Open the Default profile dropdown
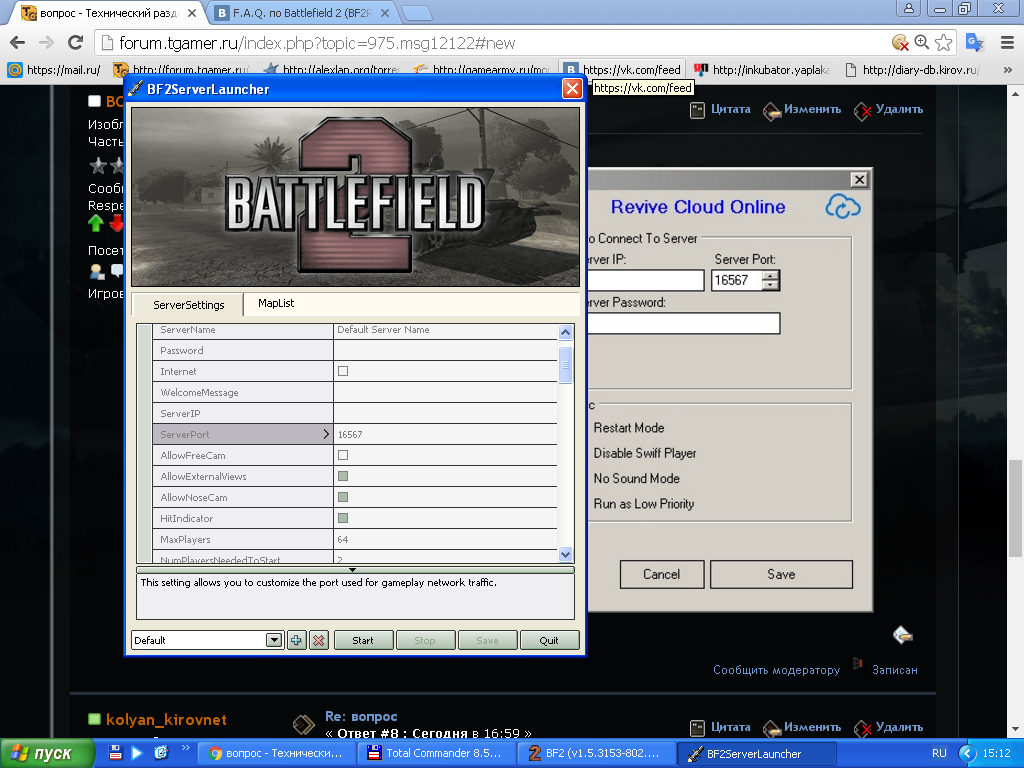This screenshot has width=1024, height=768. pyautogui.click(x=273, y=640)
